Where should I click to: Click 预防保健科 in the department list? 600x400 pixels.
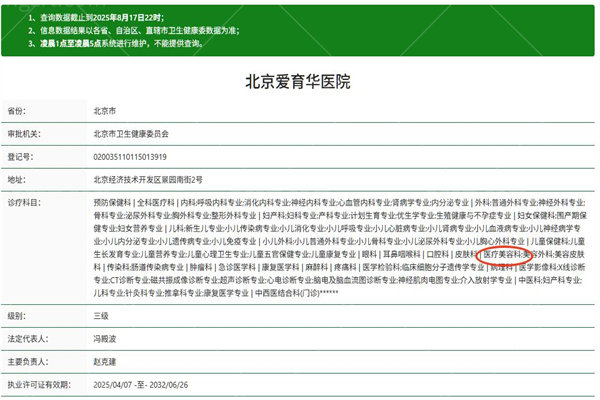point(112,202)
